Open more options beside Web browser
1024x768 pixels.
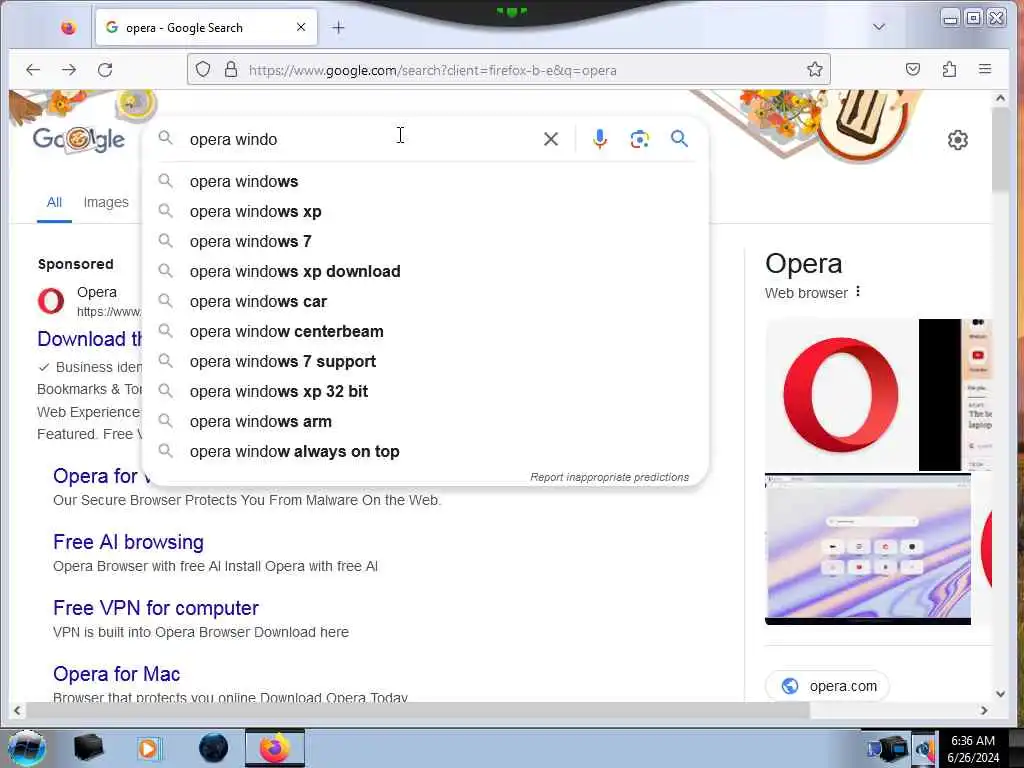click(858, 292)
